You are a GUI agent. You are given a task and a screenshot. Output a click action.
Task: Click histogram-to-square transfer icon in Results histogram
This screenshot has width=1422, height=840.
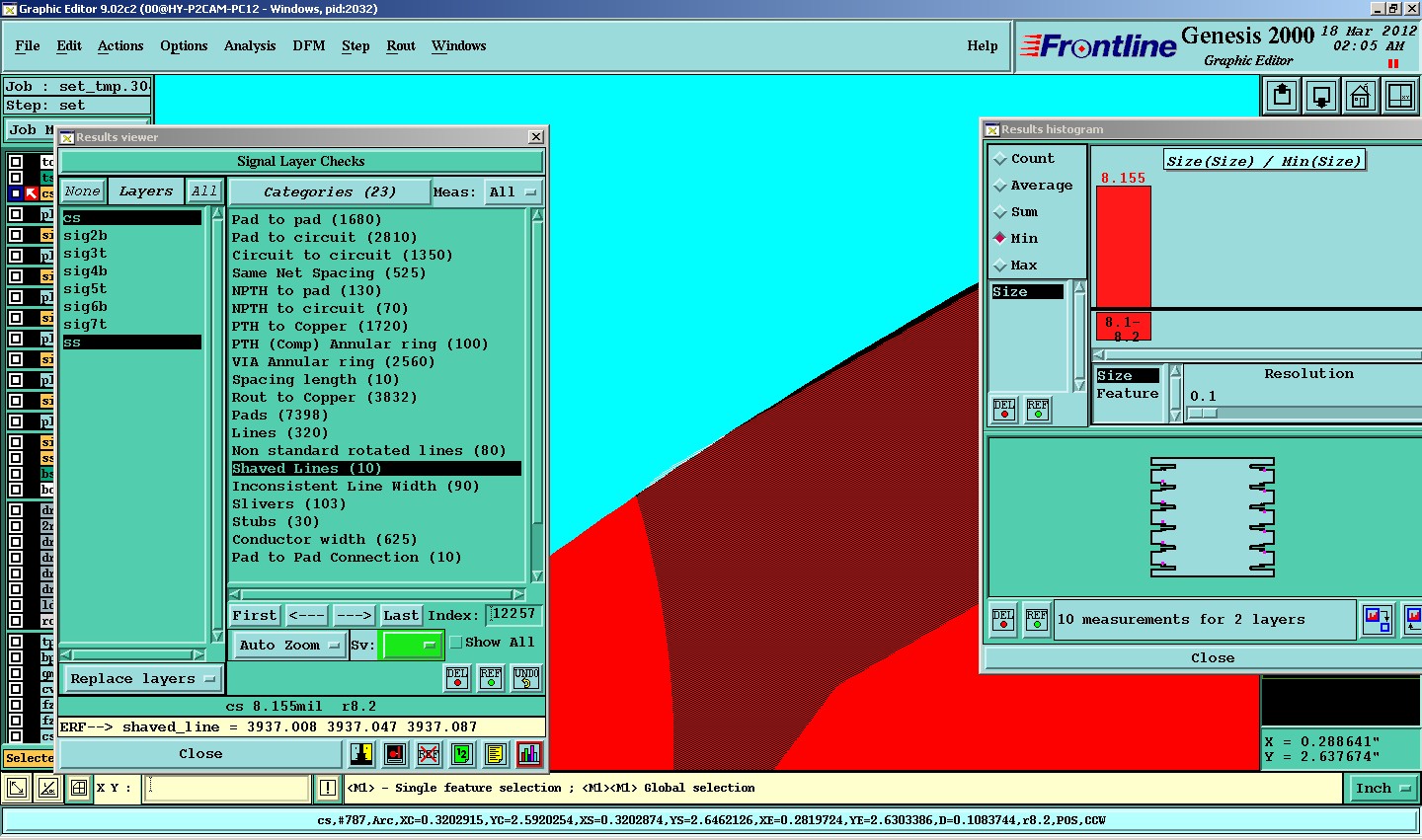click(1378, 620)
